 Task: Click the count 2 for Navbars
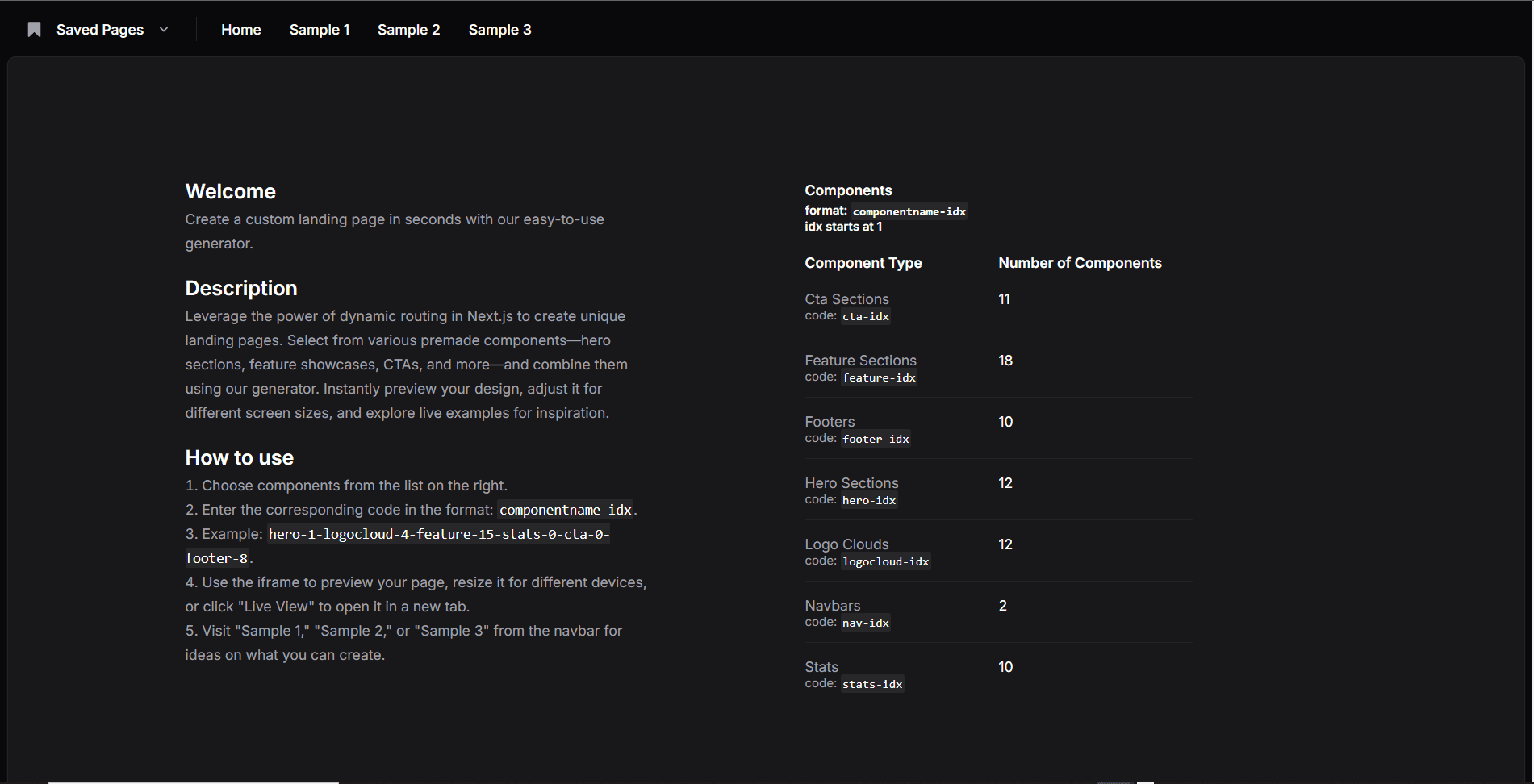tap(1003, 606)
